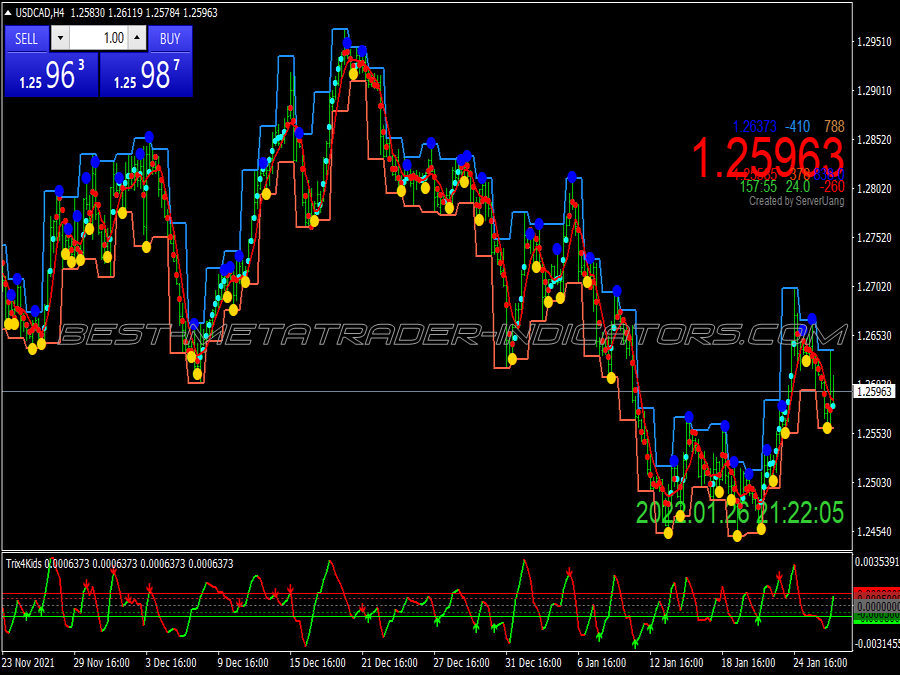Screen dimensions: 900x675
Task: Click the 31 Dec 16:00 time label
Action: click(x=533, y=662)
